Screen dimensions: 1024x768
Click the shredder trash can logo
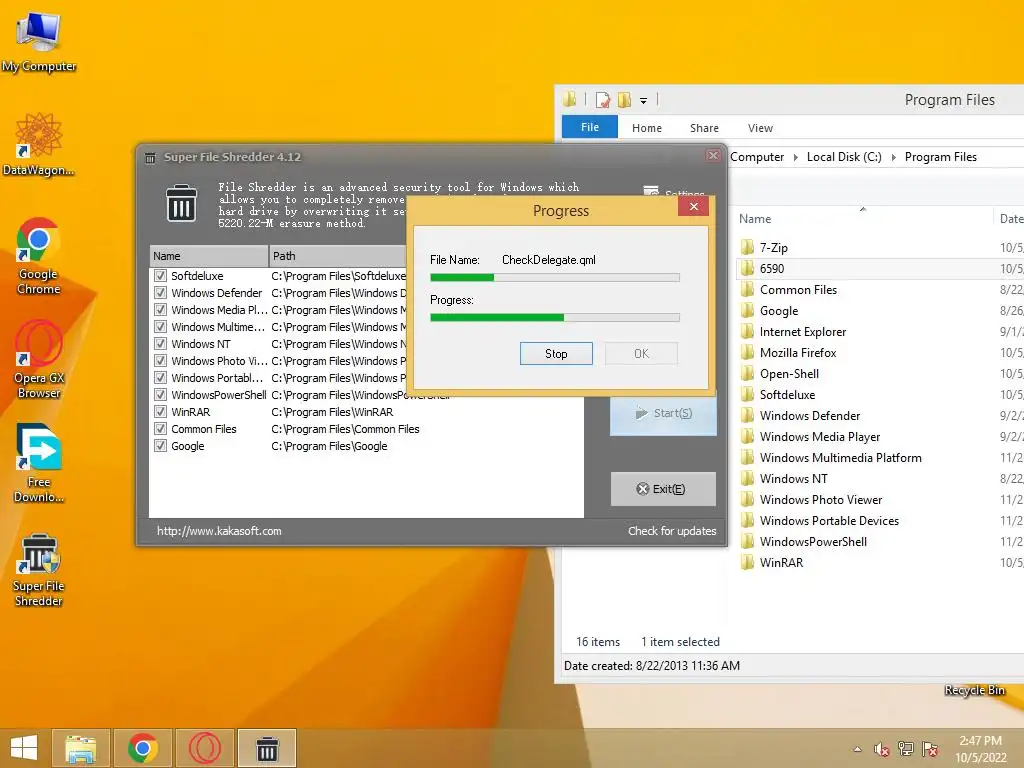point(181,203)
